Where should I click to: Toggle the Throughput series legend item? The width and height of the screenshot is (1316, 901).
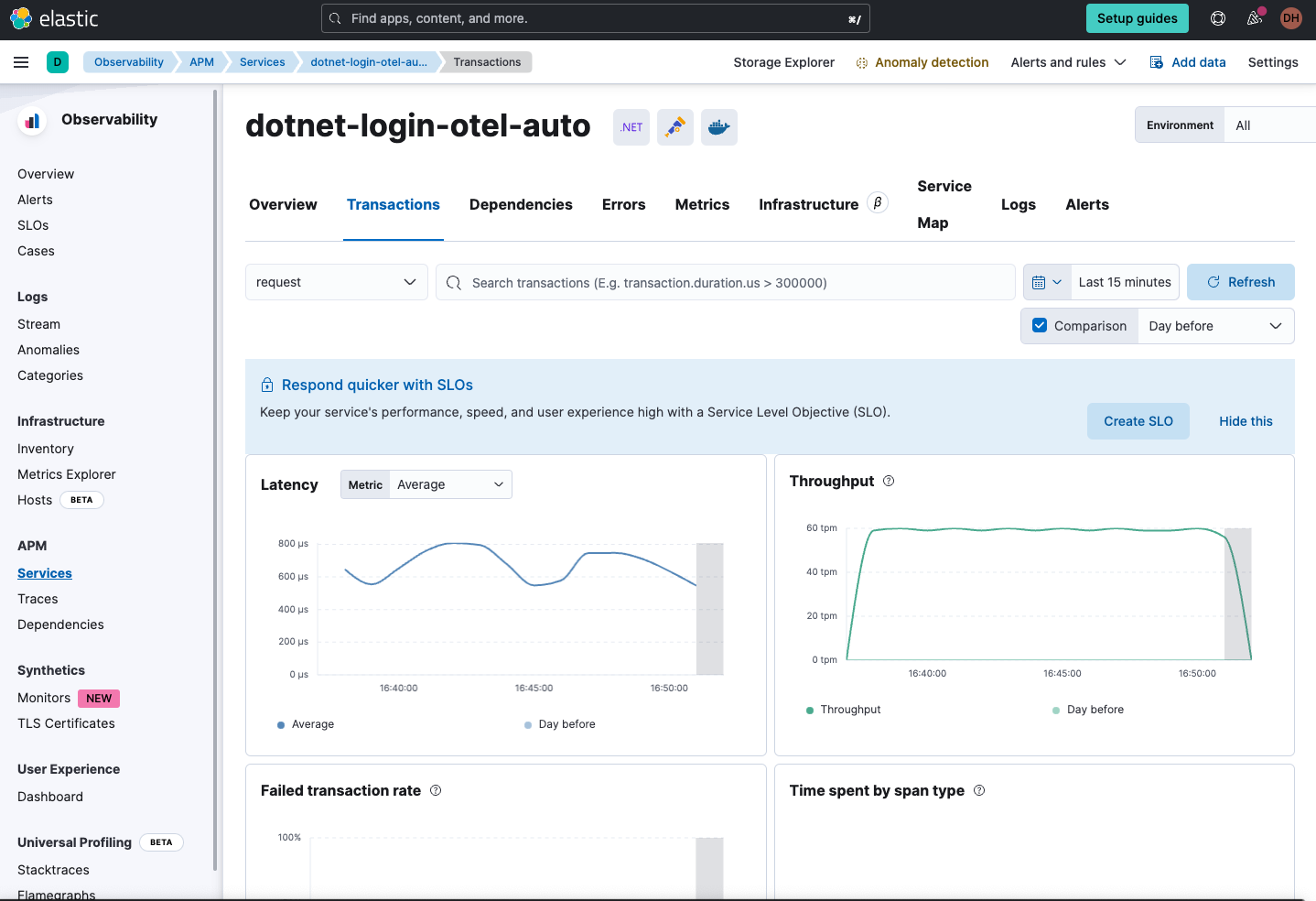tap(849, 710)
